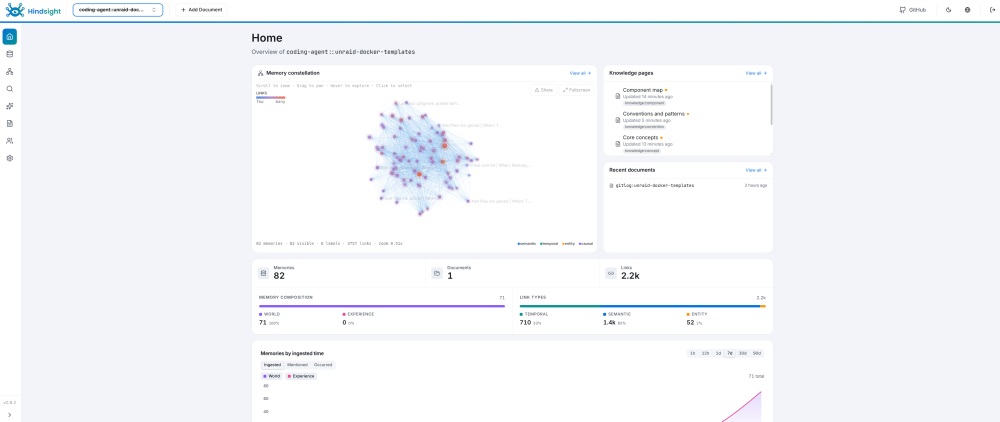1000x422 pixels.
Task: Open the GitHub link
Action: coord(912,10)
